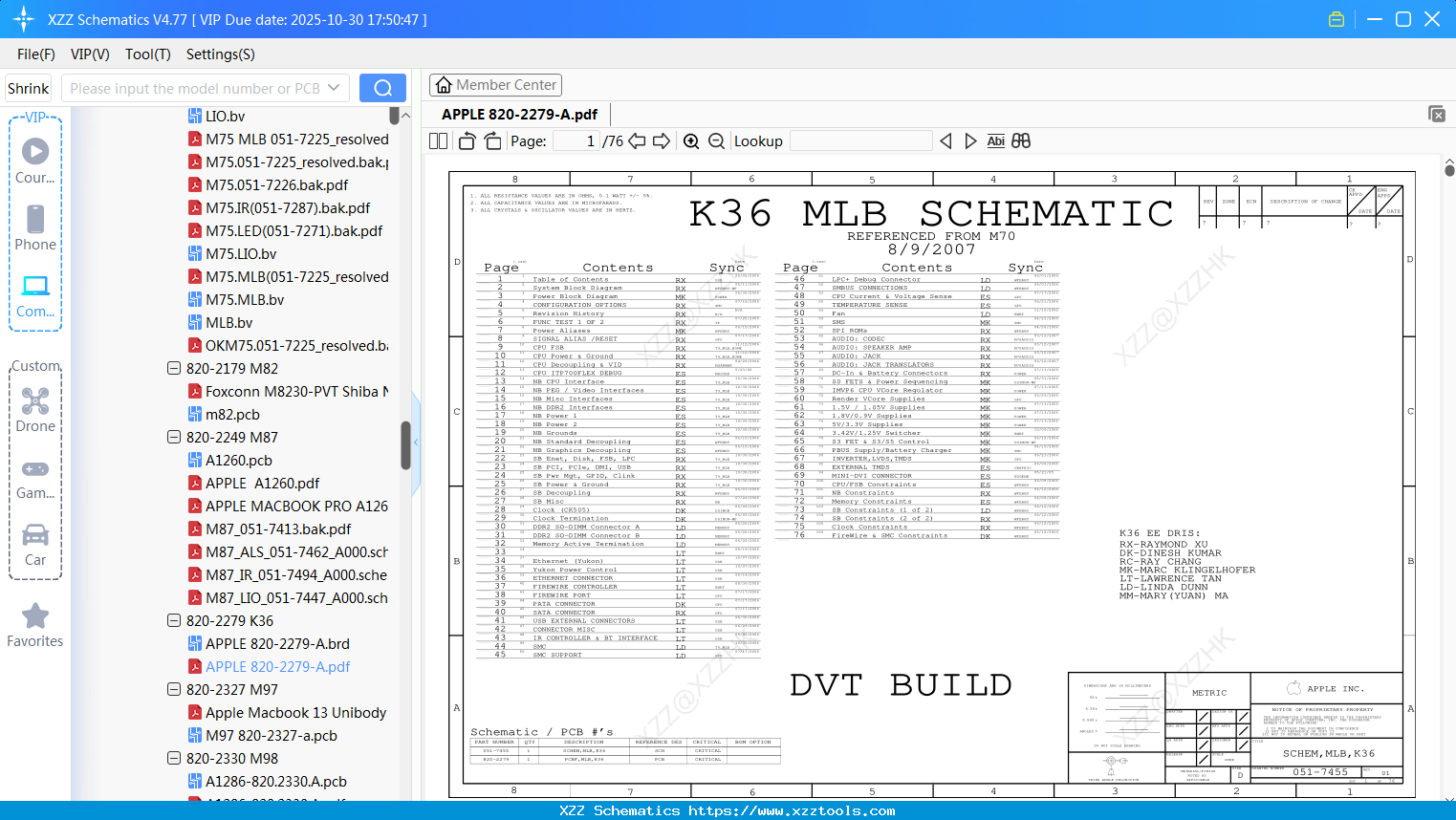
Task: Open the File(F) menu
Action: [x=36, y=54]
